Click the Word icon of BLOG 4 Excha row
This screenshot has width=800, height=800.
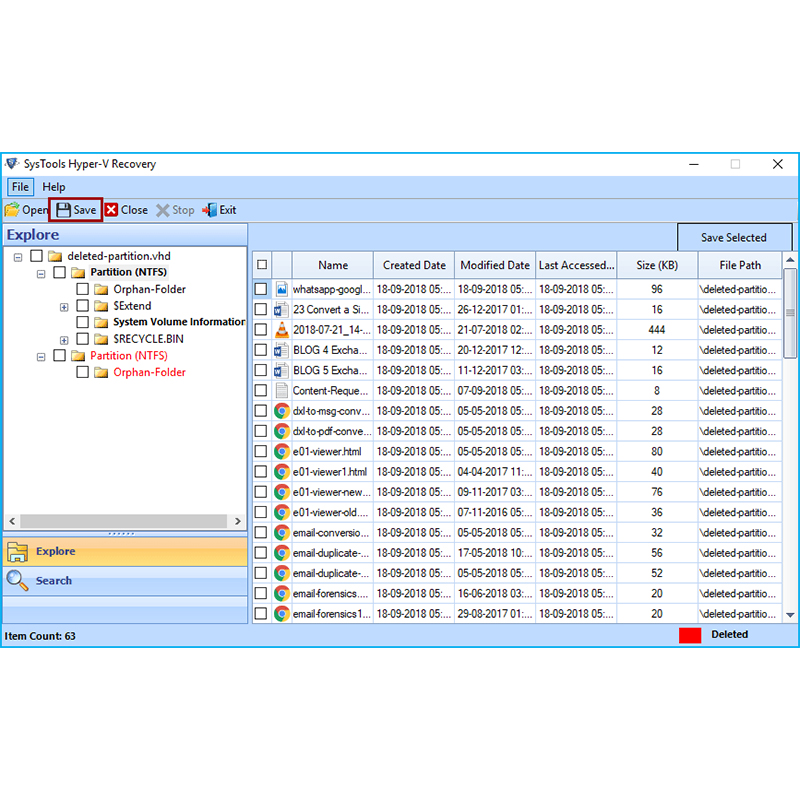point(281,350)
